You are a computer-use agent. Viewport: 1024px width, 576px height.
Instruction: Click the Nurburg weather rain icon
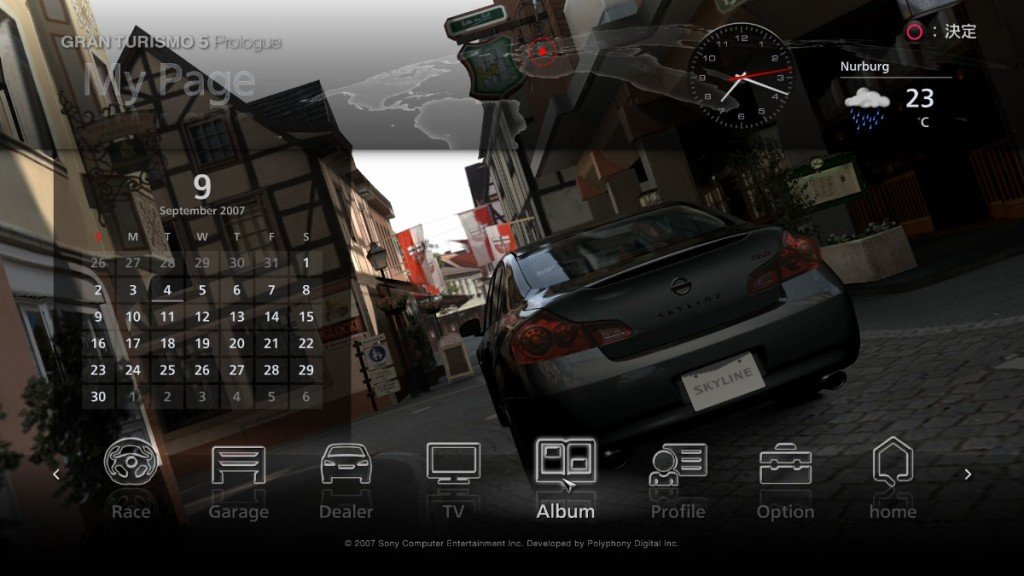click(x=866, y=106)
